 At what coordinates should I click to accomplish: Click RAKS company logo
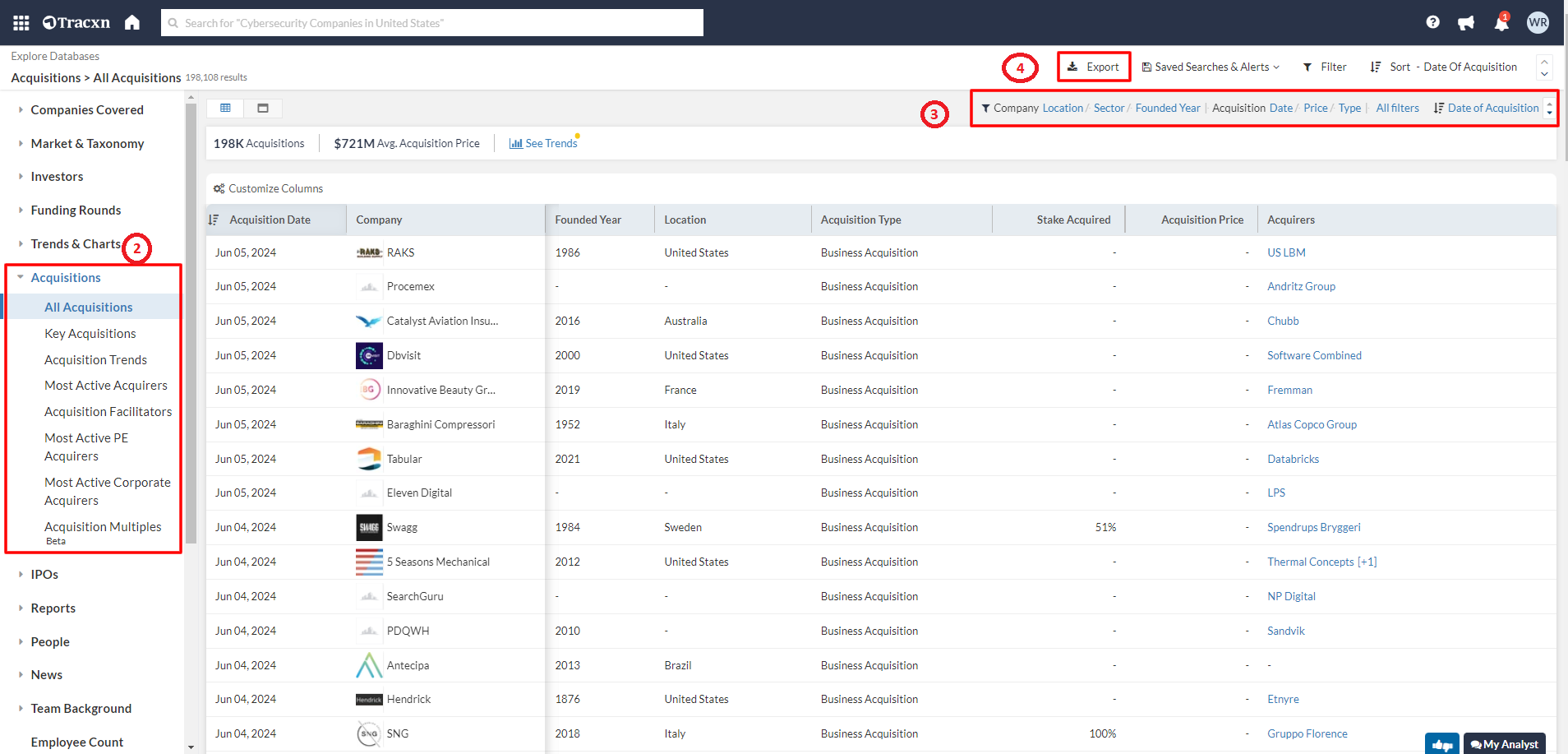(369, 252)
